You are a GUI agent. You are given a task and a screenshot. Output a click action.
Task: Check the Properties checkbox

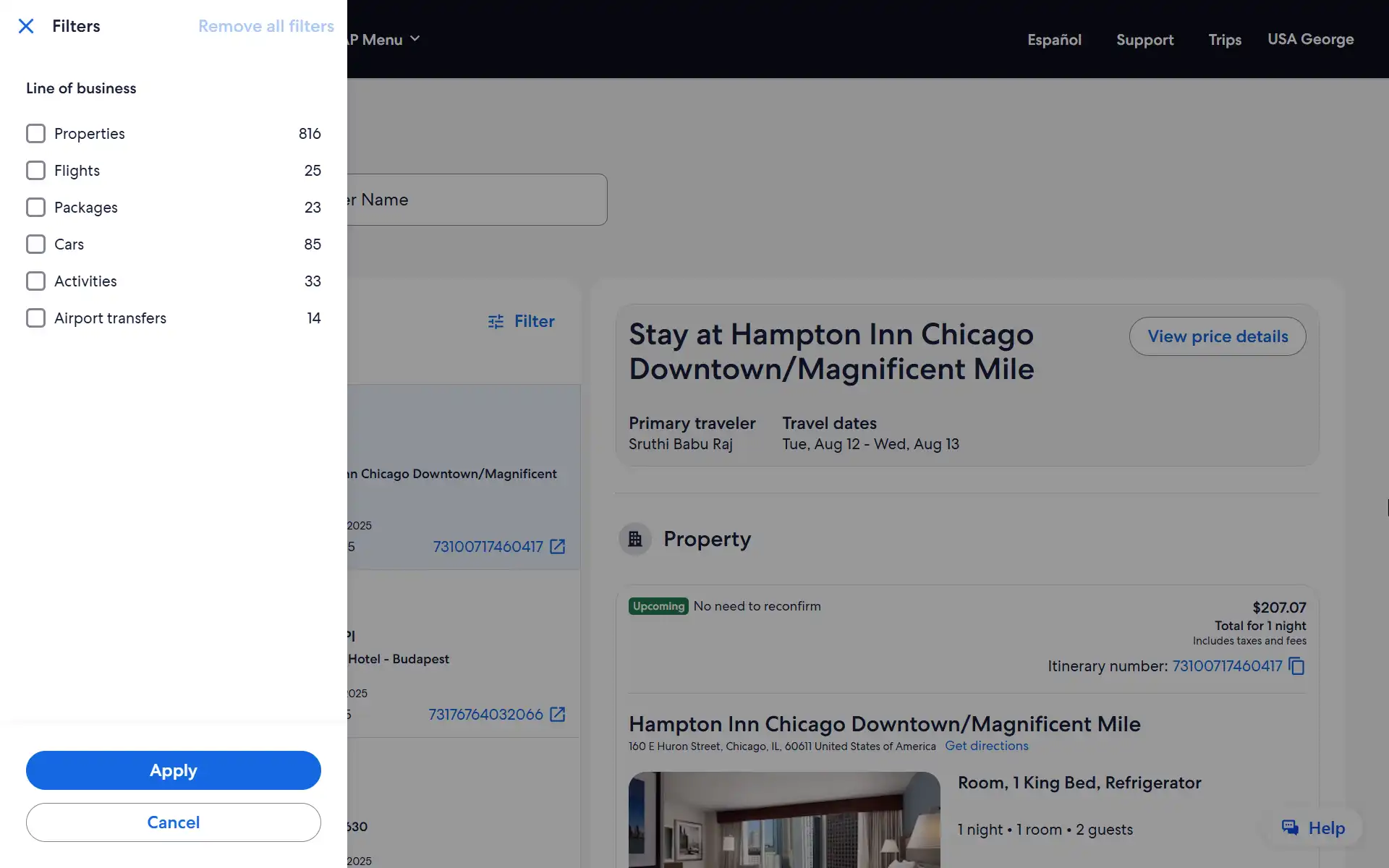coord(35,134)
